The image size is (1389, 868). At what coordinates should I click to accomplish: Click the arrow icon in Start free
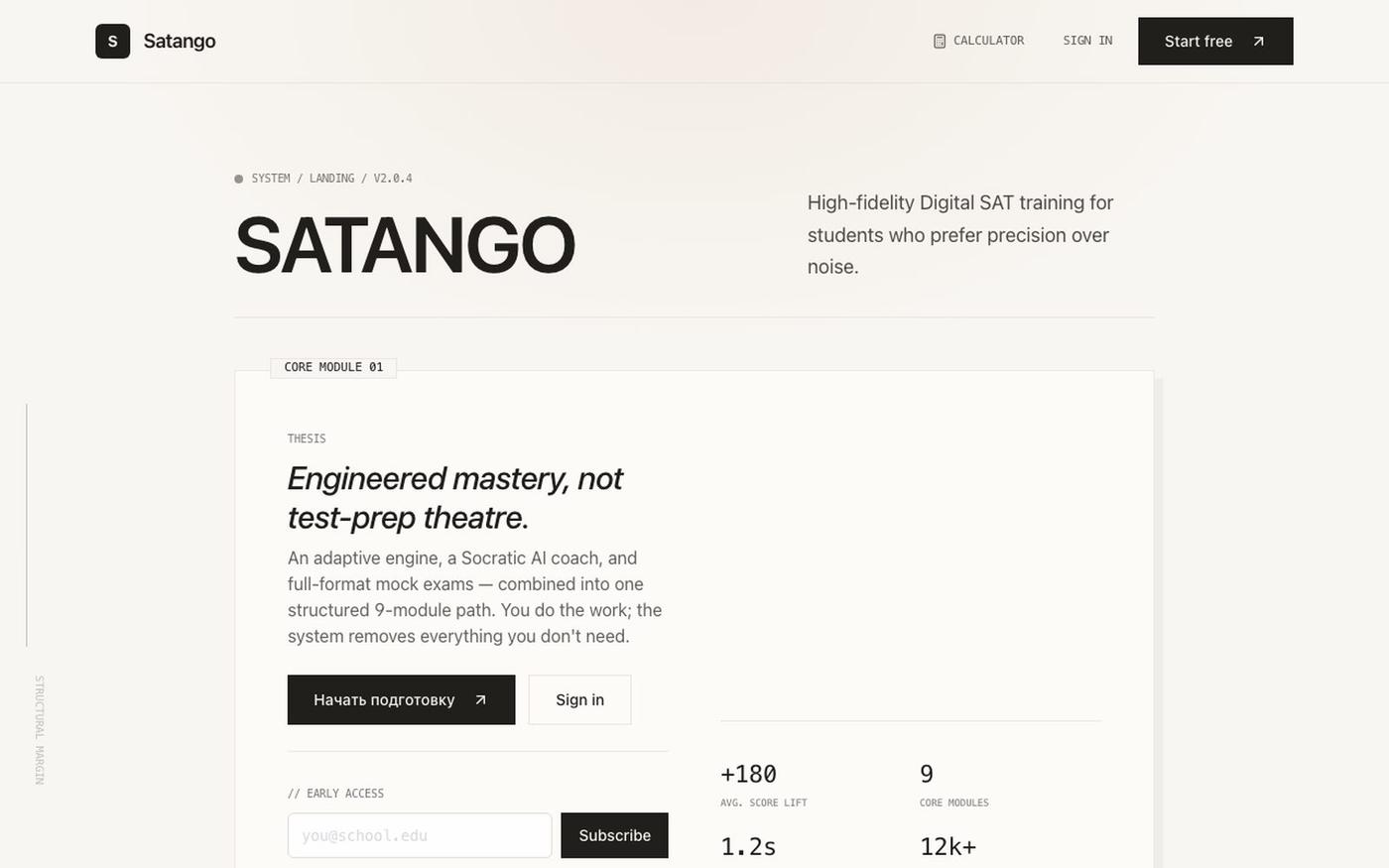click(1258, 41)
